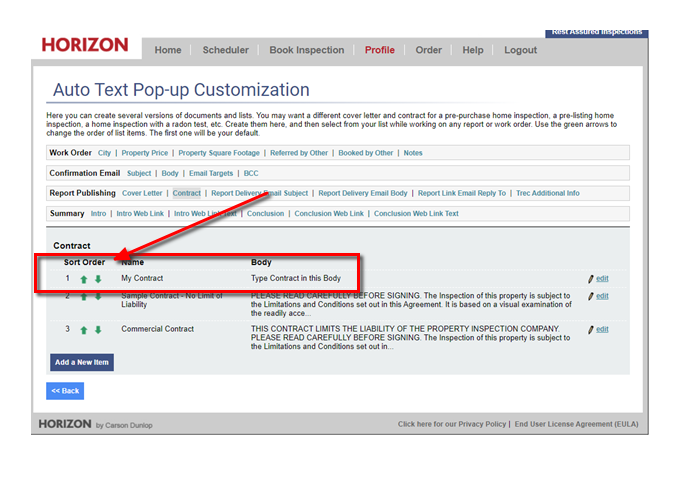Move Commercial Contract down with green arrow
The height and width of the screenshot is (477, 684).
(x=98, y=329)
